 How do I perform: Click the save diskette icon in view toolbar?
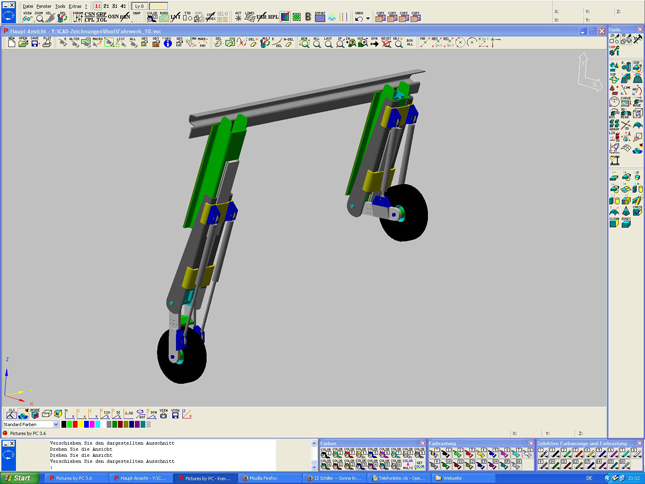35,43
